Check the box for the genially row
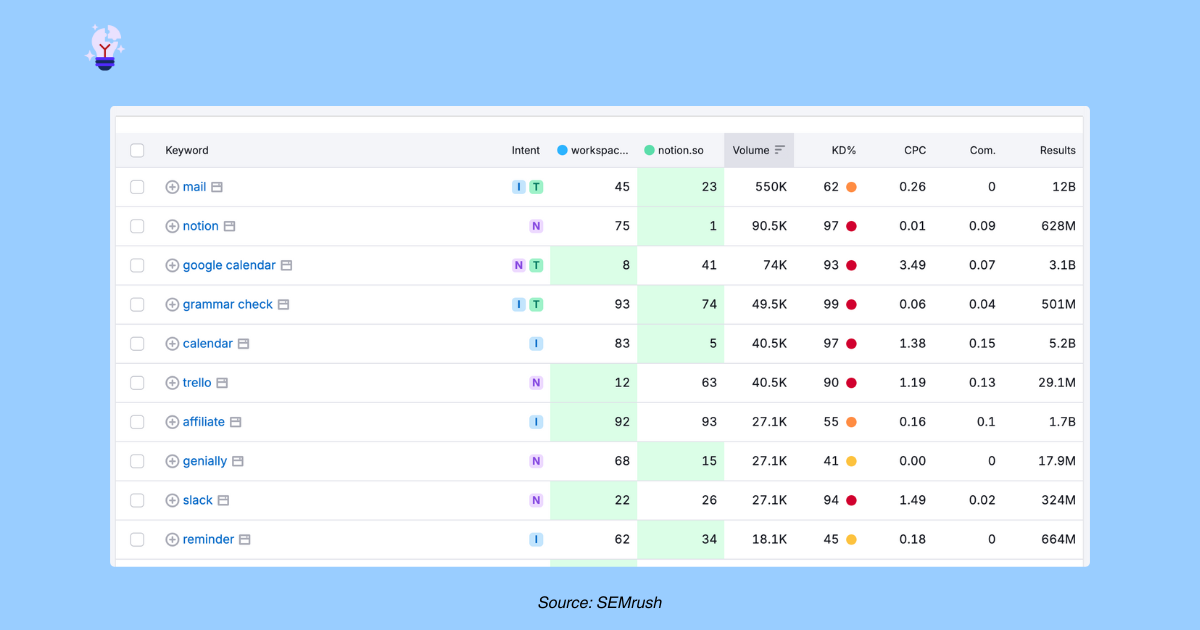 coord(137,461)
